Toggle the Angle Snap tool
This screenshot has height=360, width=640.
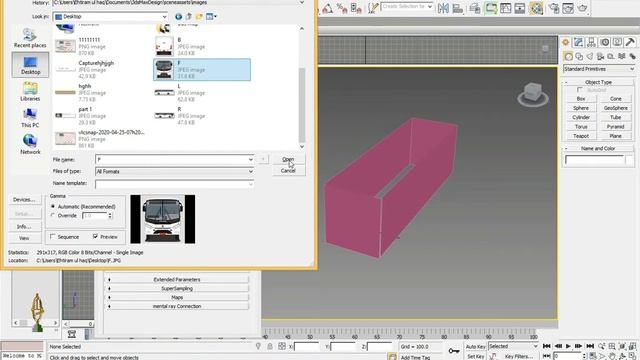click(328, 8)
